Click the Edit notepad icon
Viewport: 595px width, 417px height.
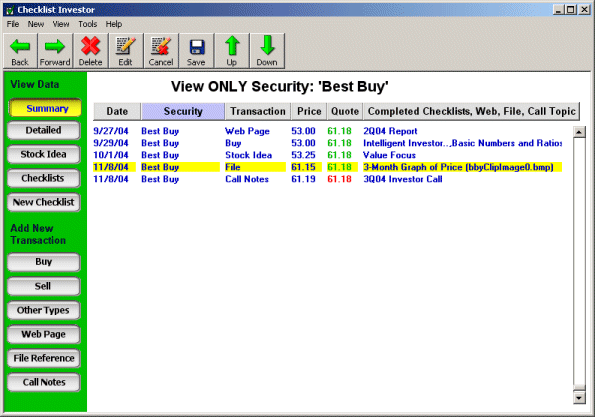(125, 46)
